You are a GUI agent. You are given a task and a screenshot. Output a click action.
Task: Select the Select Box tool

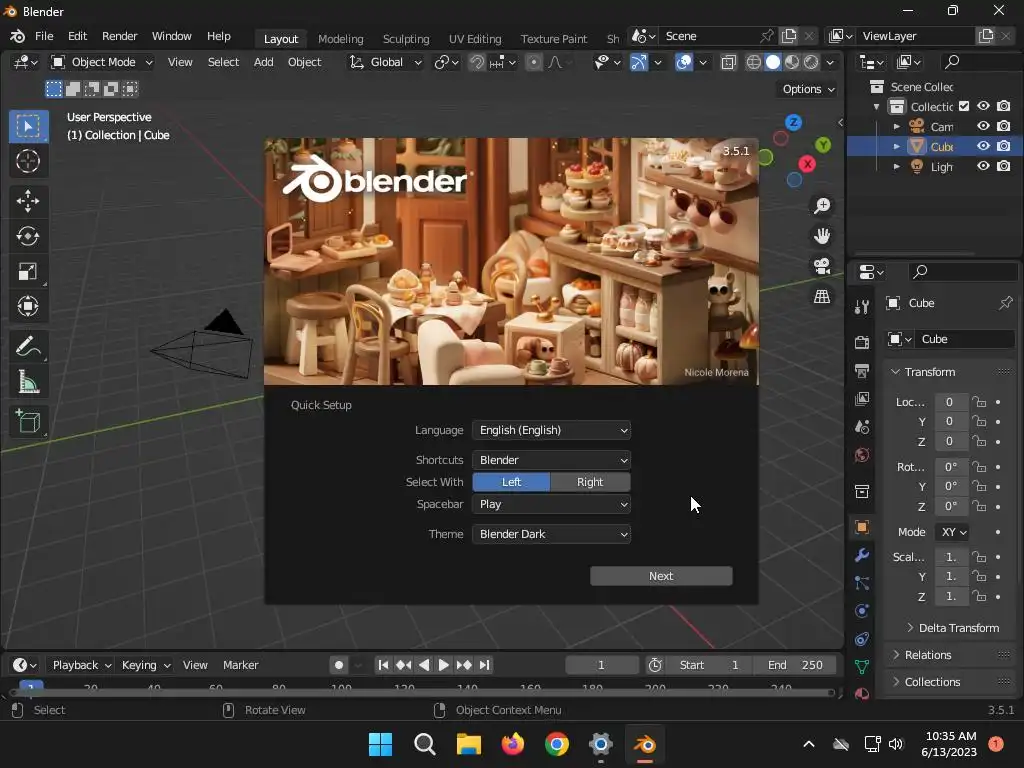[28, 126]
